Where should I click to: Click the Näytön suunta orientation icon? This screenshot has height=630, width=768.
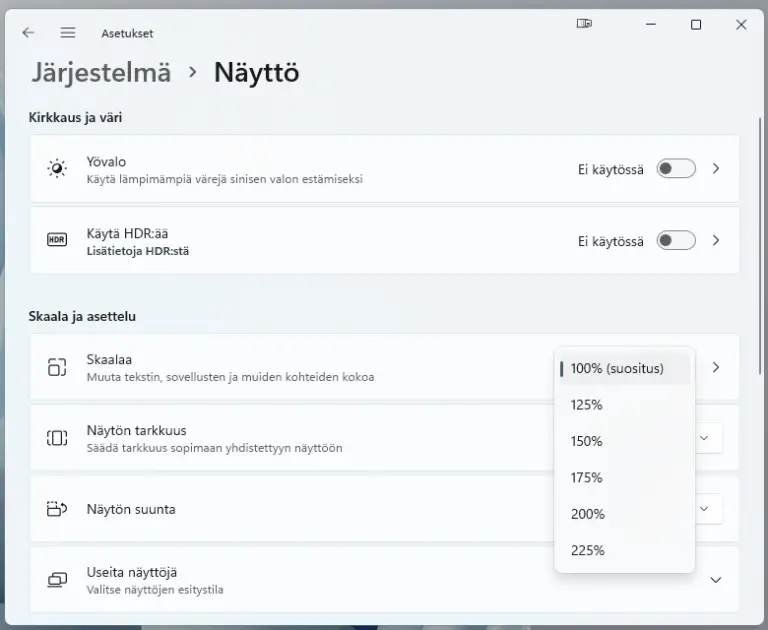coord(57,509)
